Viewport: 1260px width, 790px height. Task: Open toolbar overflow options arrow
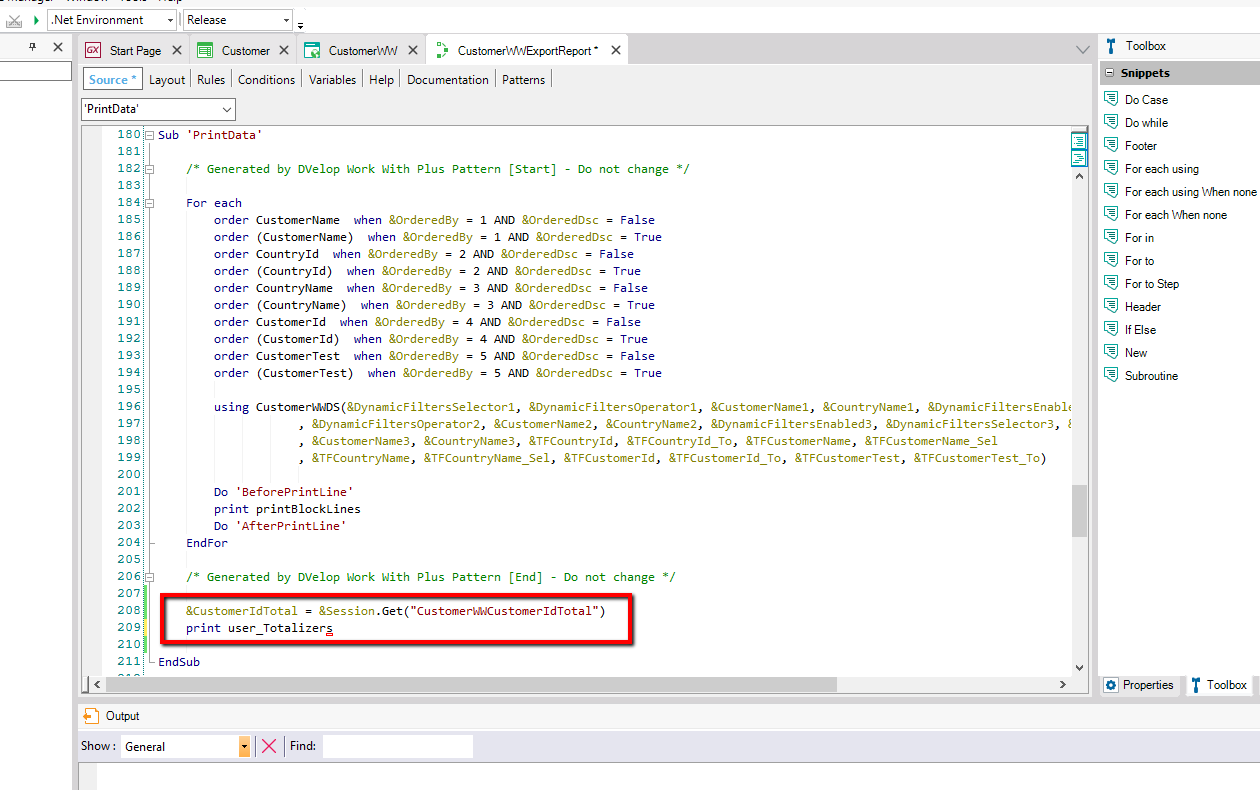(x=301, y=24)
